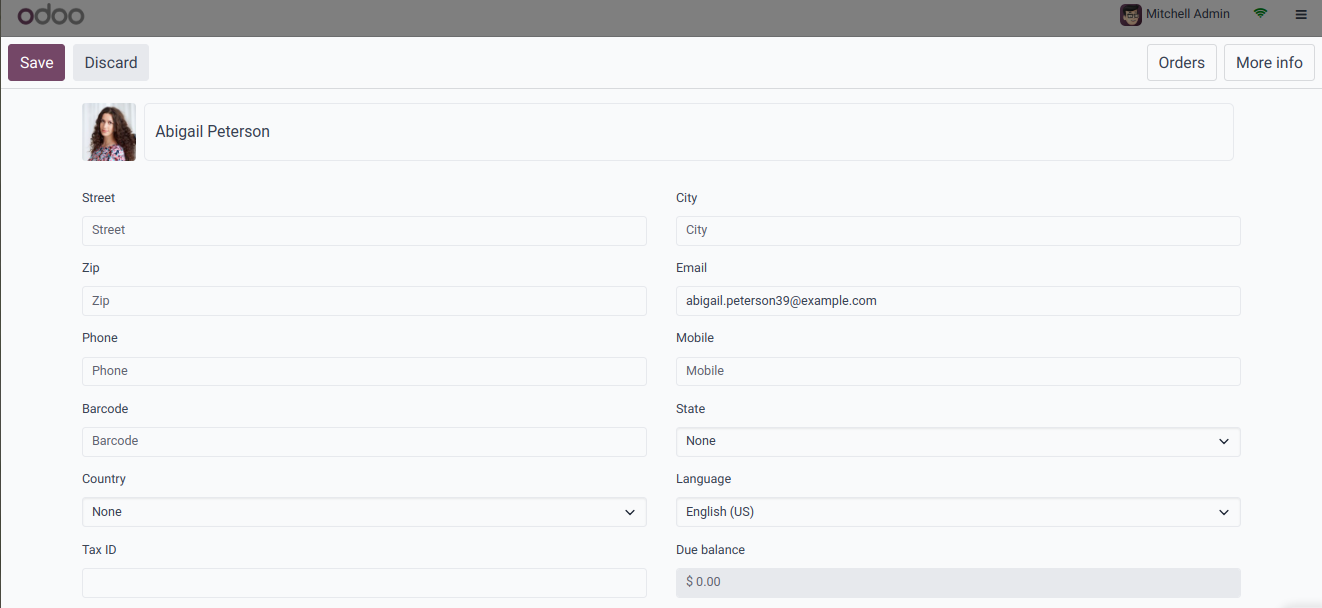
Task: Click the Email address field
Action: [958, 301]
